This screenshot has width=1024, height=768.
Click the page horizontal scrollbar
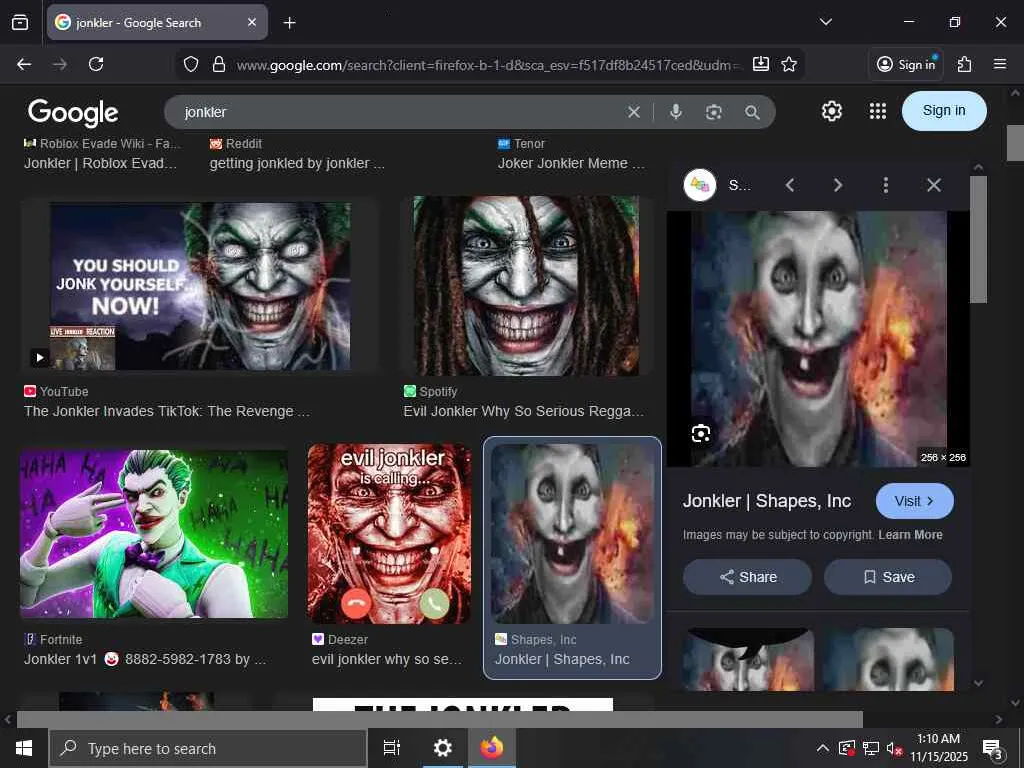440,719
